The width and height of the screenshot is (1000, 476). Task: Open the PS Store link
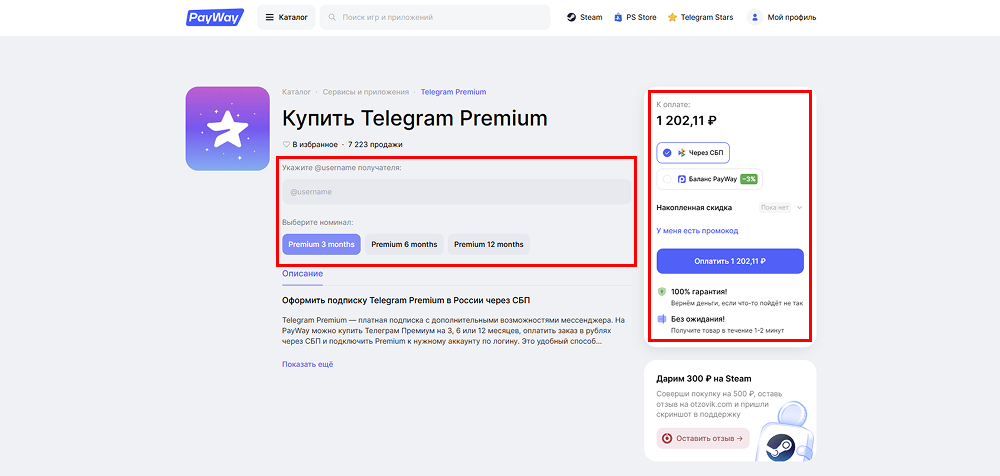coord(635,17)
